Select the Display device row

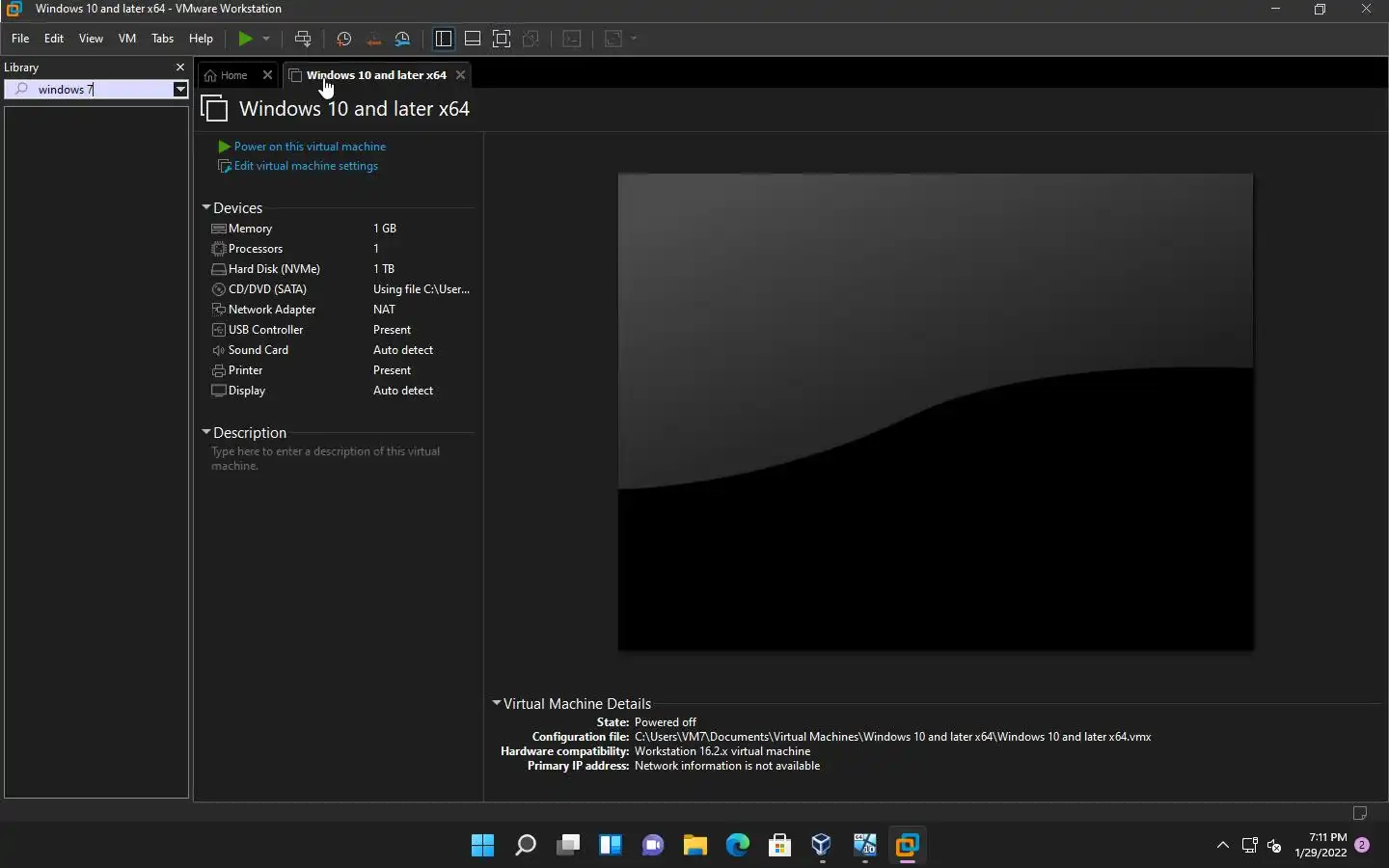[x=341, y=391]
